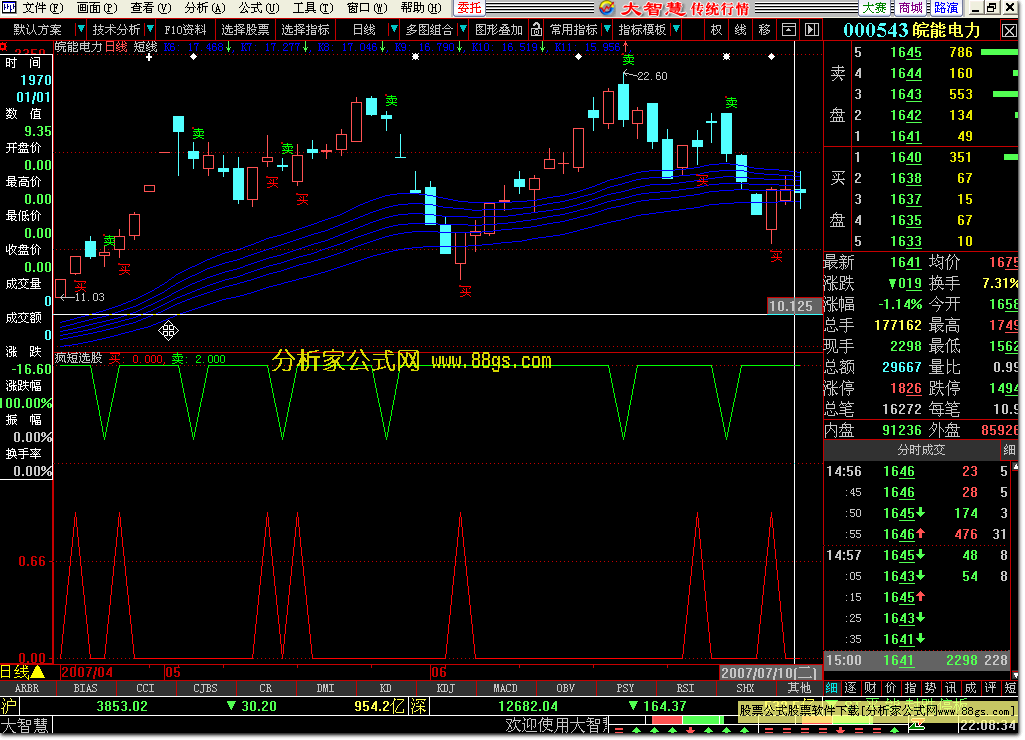Click the 大智慧 status bar logo
The image size is (1025, 740).
coord(25,725)
